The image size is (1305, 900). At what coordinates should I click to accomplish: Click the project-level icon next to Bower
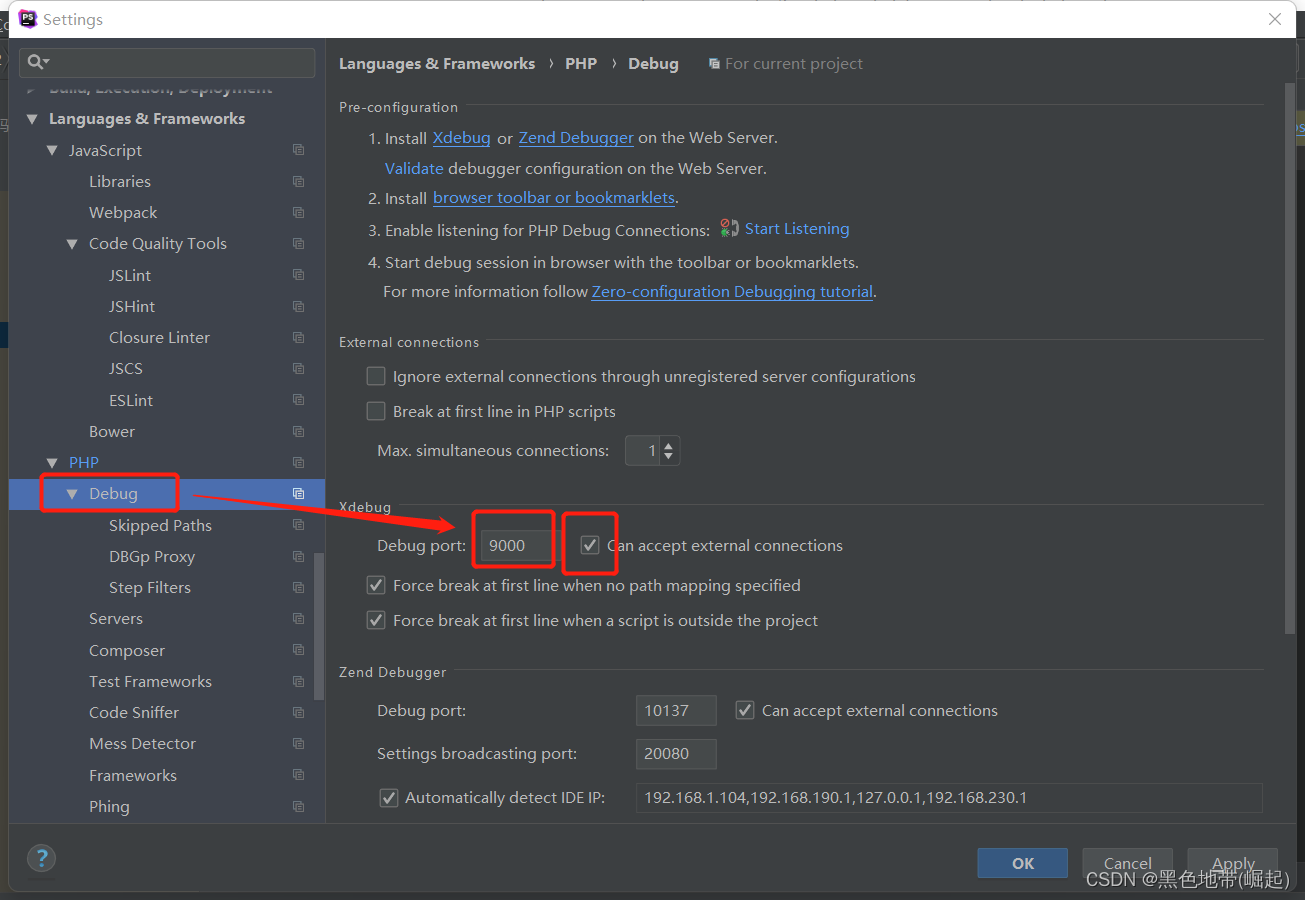298,431
